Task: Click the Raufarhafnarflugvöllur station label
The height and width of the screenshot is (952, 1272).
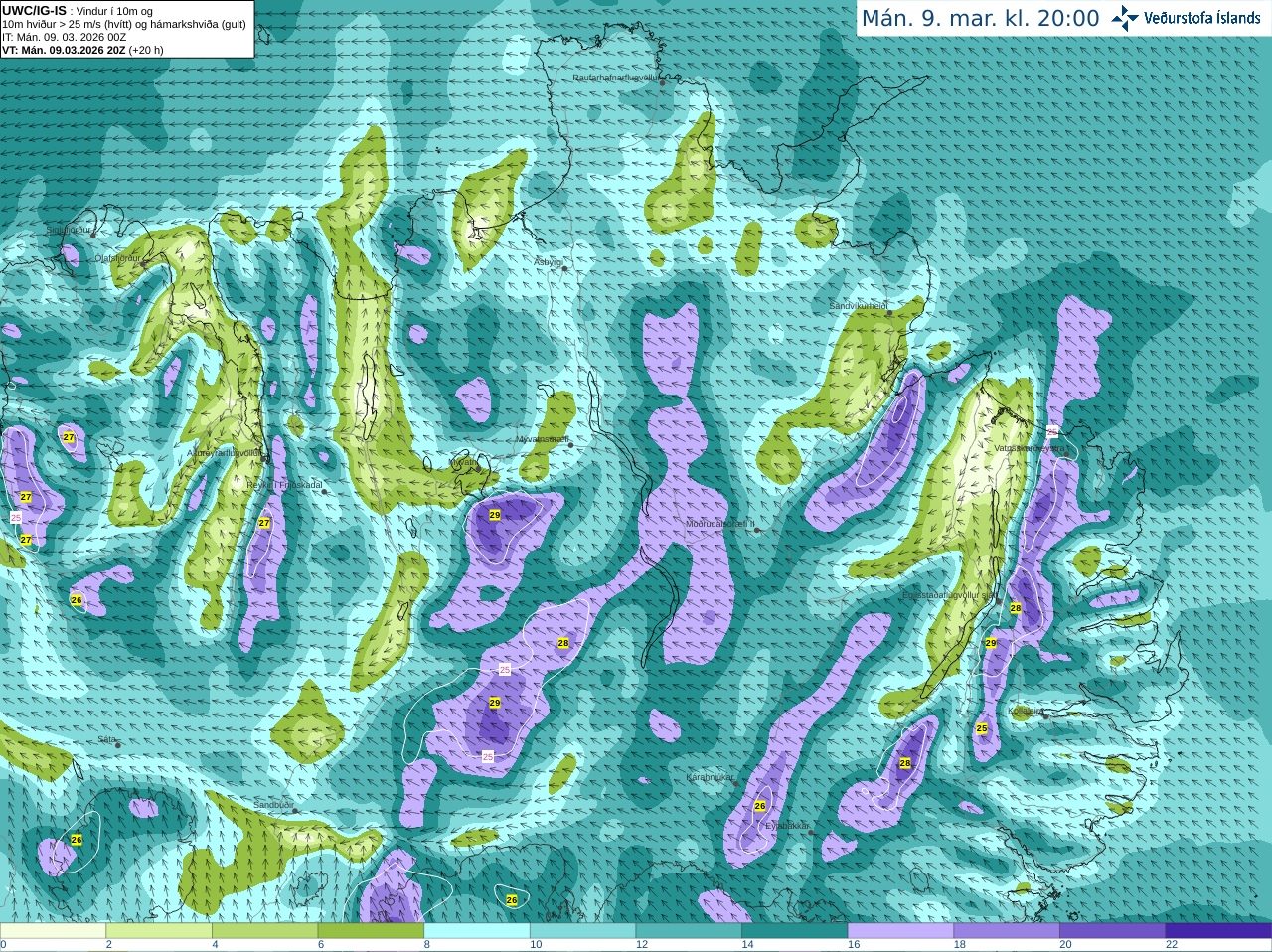Action: 616,78
